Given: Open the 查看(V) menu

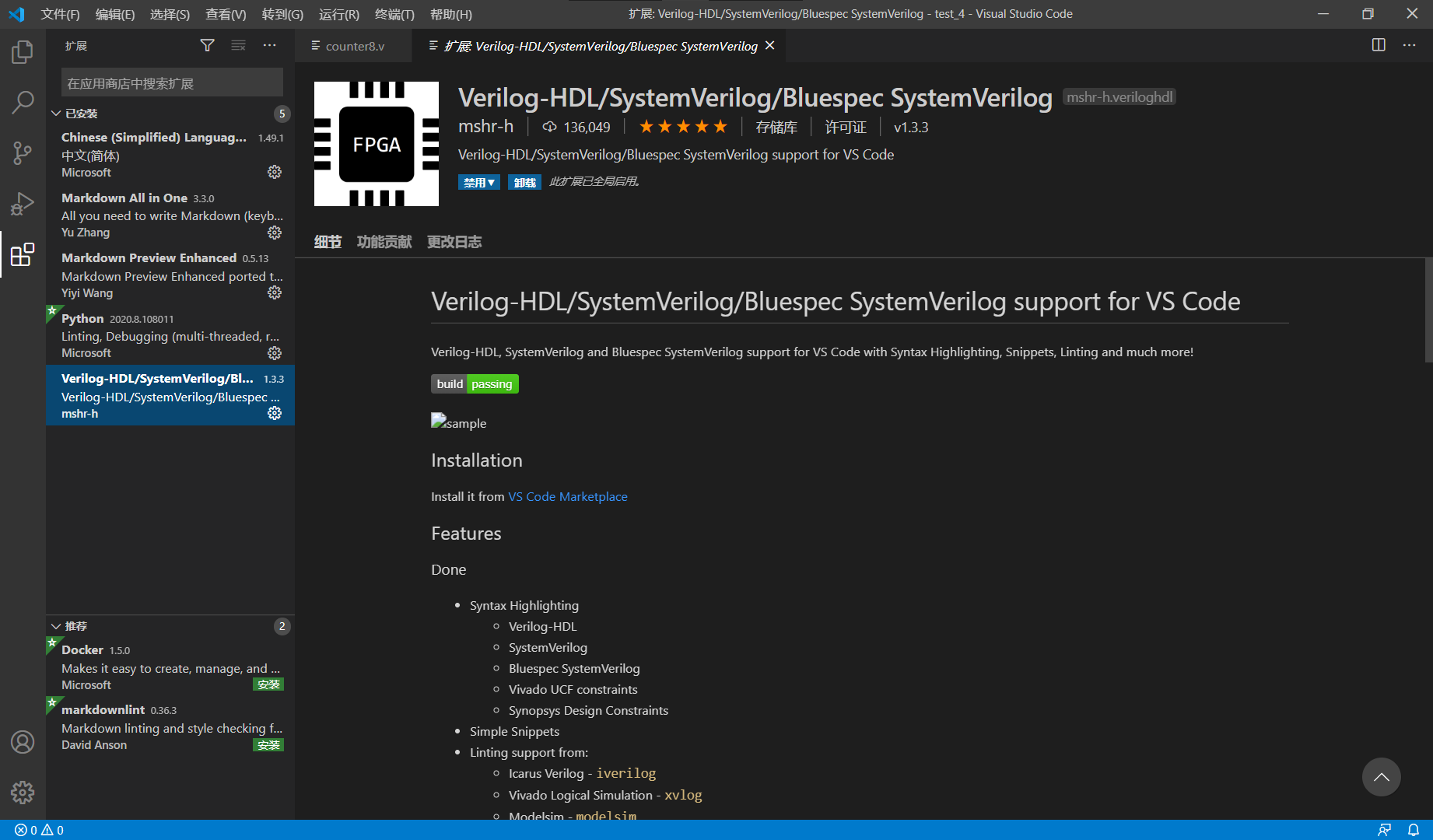Looking at the screenshot, I should pos(226,14).
